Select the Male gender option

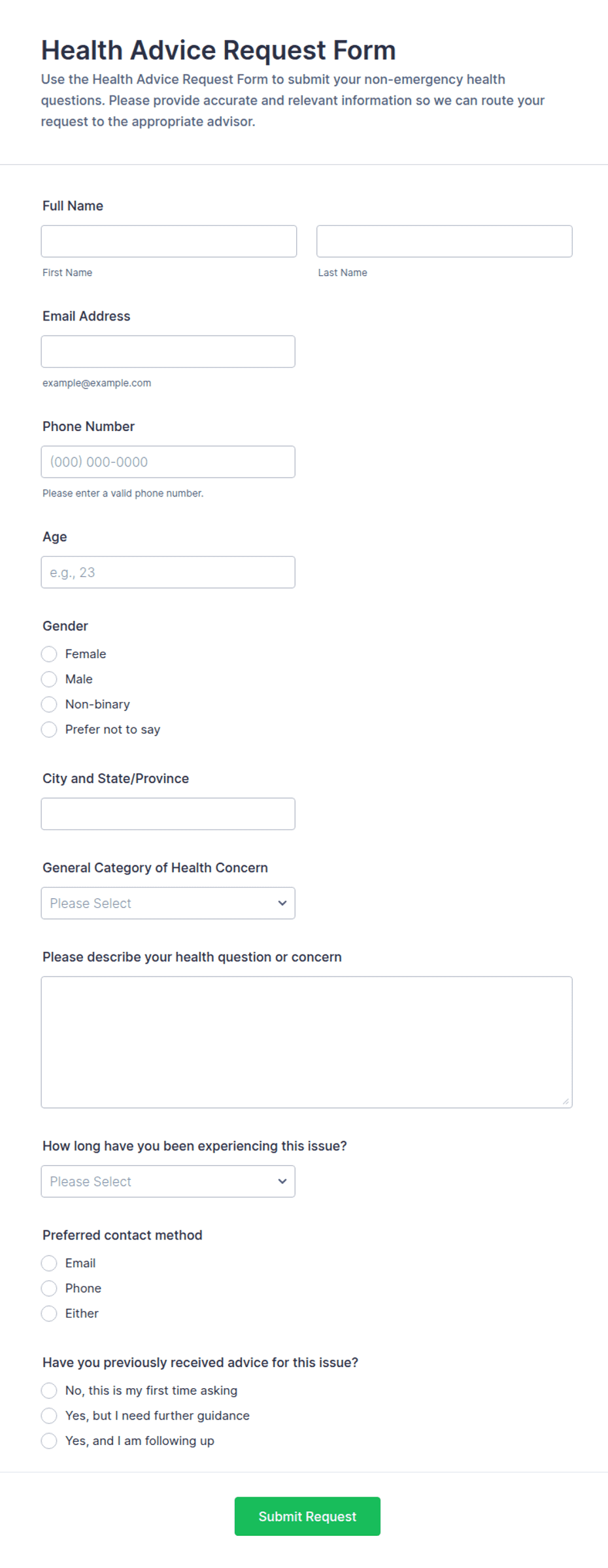pos(49,679)
